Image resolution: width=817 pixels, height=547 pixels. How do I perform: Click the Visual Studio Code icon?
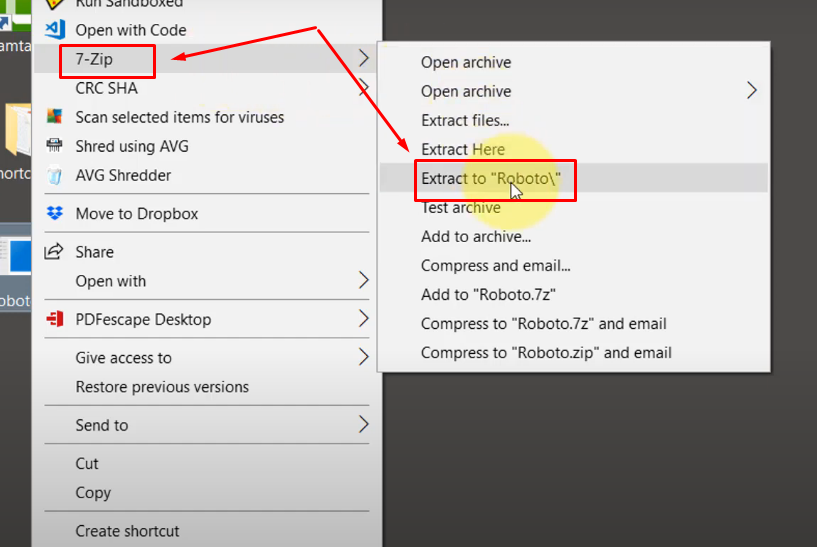(x=55, y=30)
